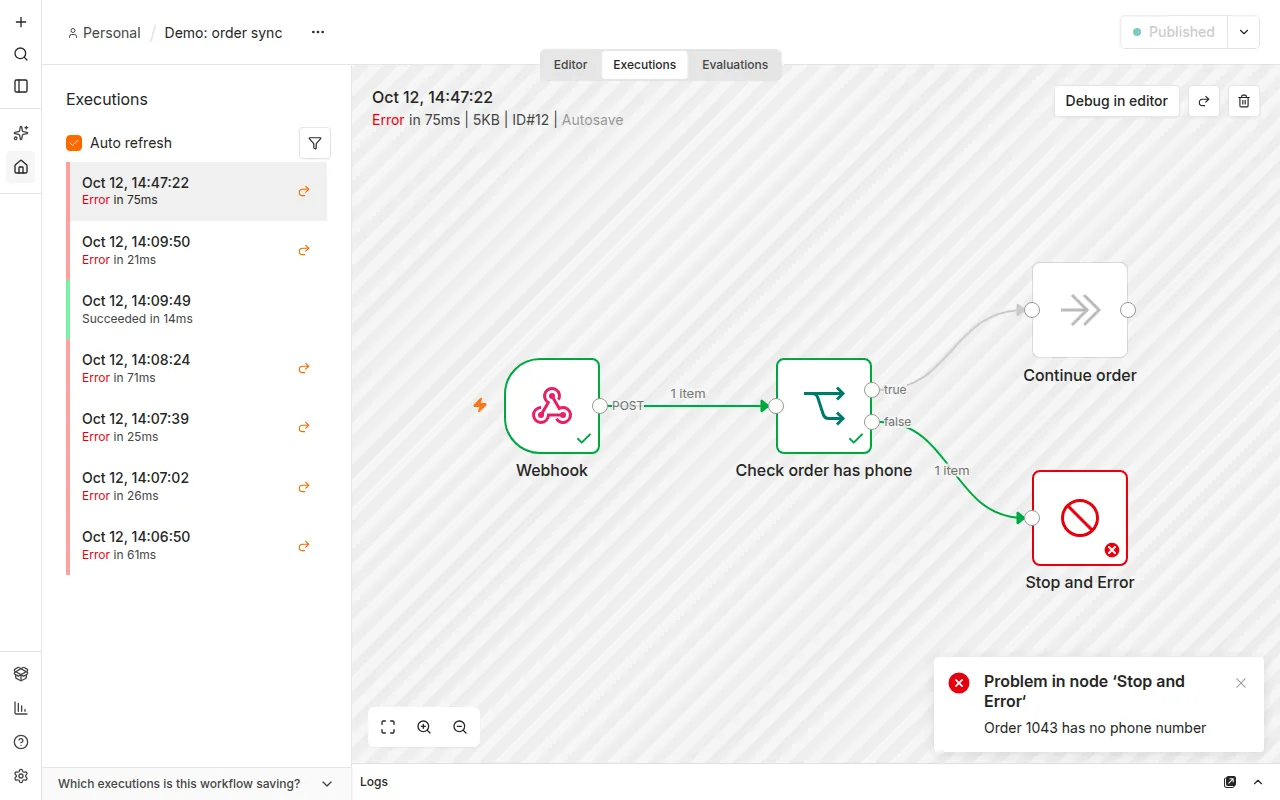Click the workflow name Demo: order sync
1280x800 pixels.
224,33
